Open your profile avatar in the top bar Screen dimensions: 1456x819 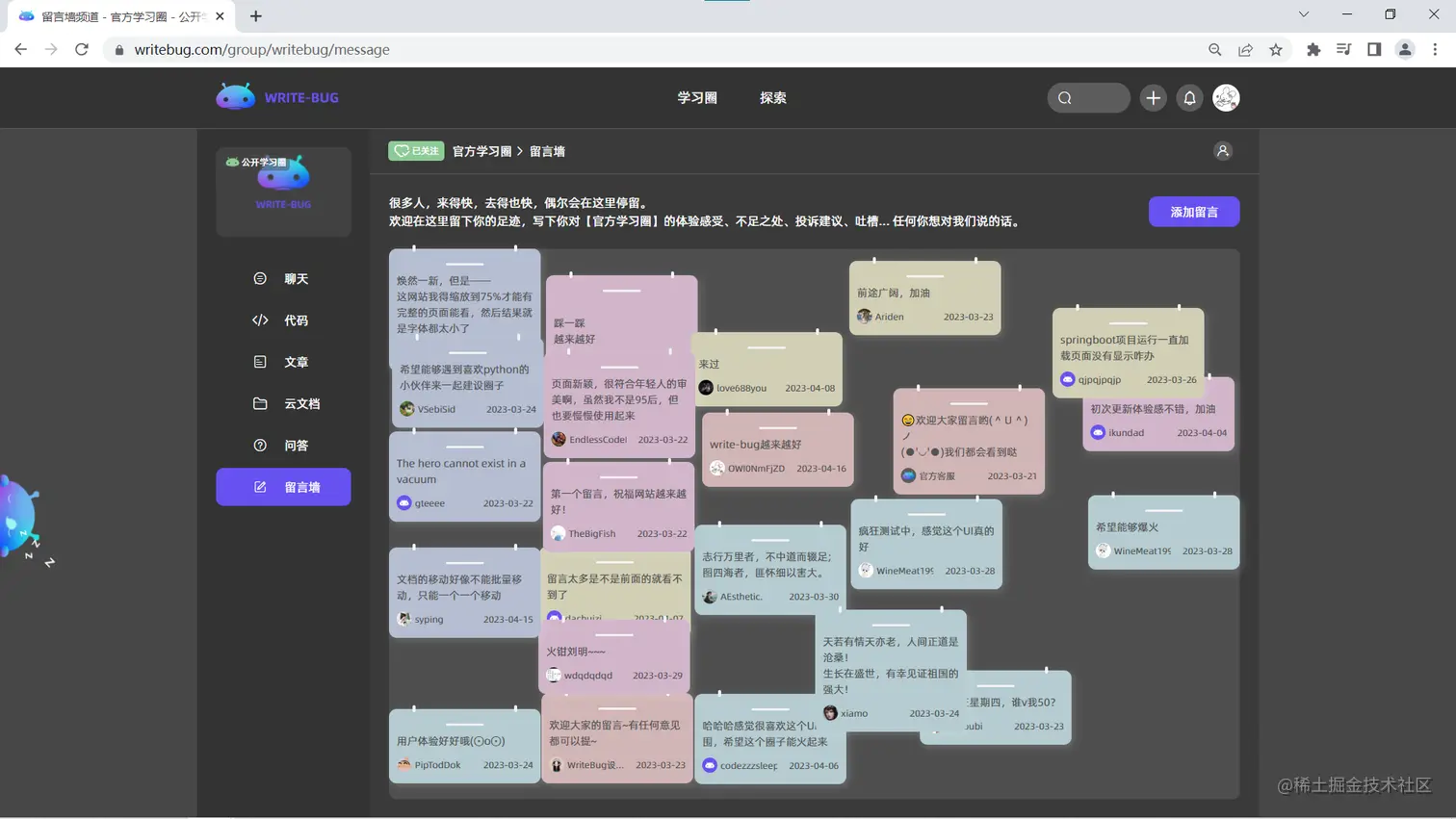[1226, 97]
